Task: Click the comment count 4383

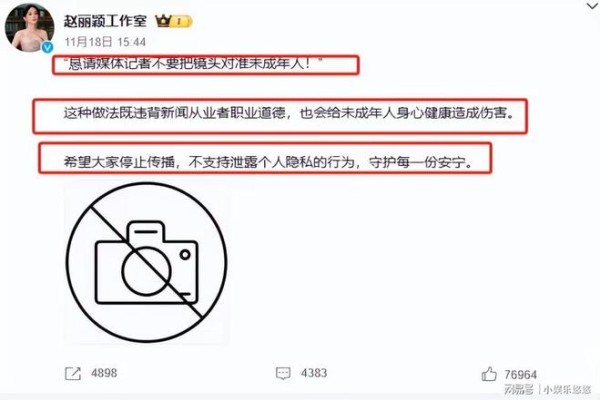Action: 314,373
